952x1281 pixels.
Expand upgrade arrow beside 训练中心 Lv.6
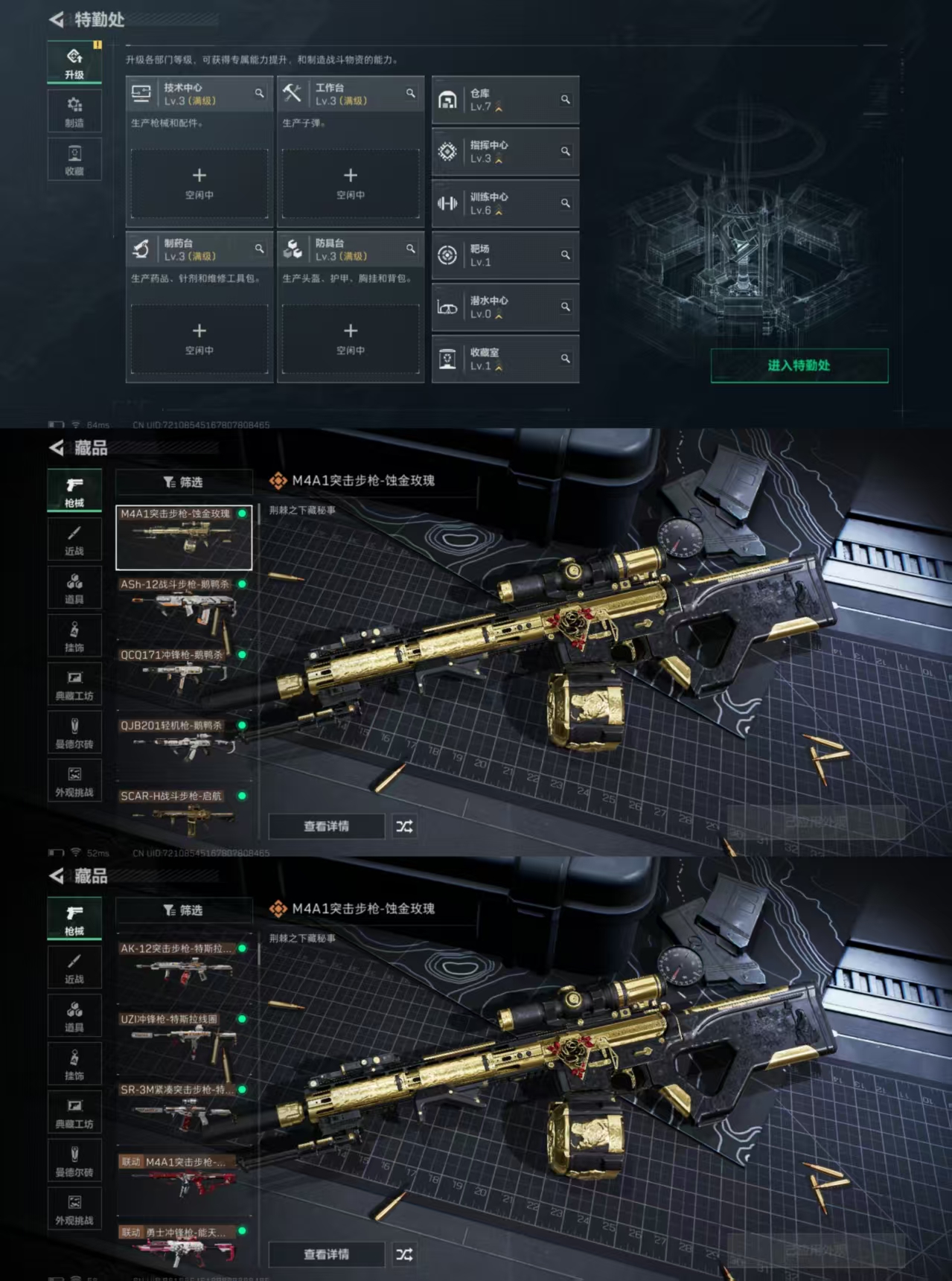click(x=499, y=212)
